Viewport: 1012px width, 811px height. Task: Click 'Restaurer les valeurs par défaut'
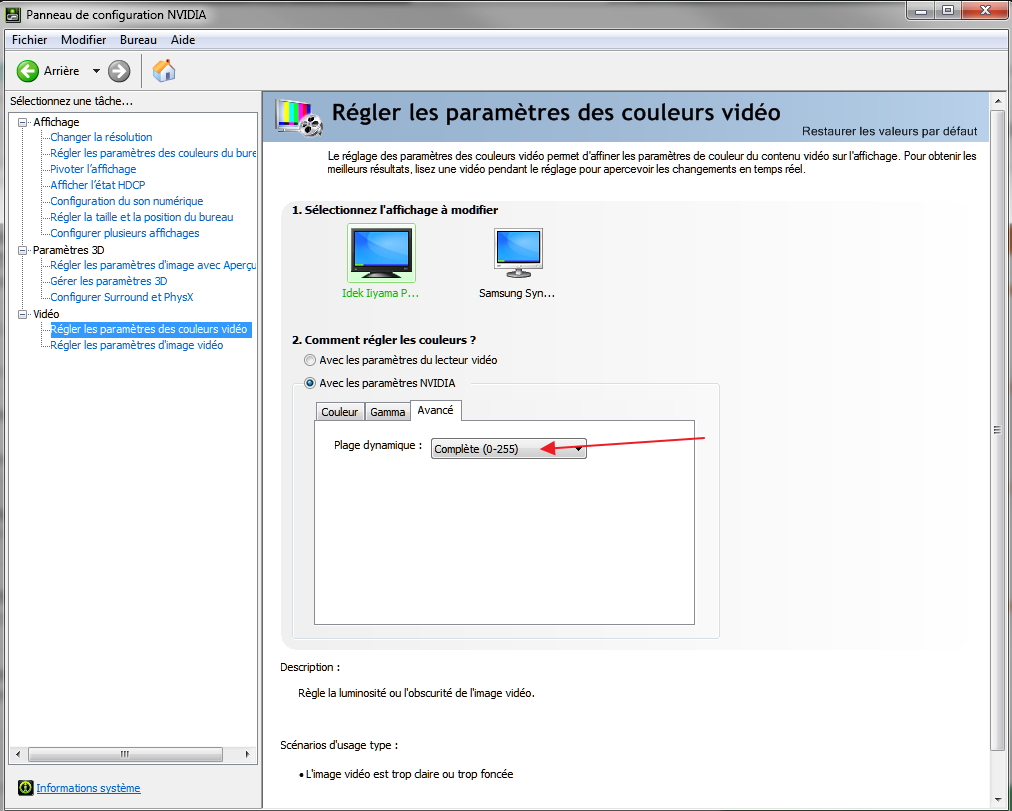pyautogui.click(x=889, y=131)
